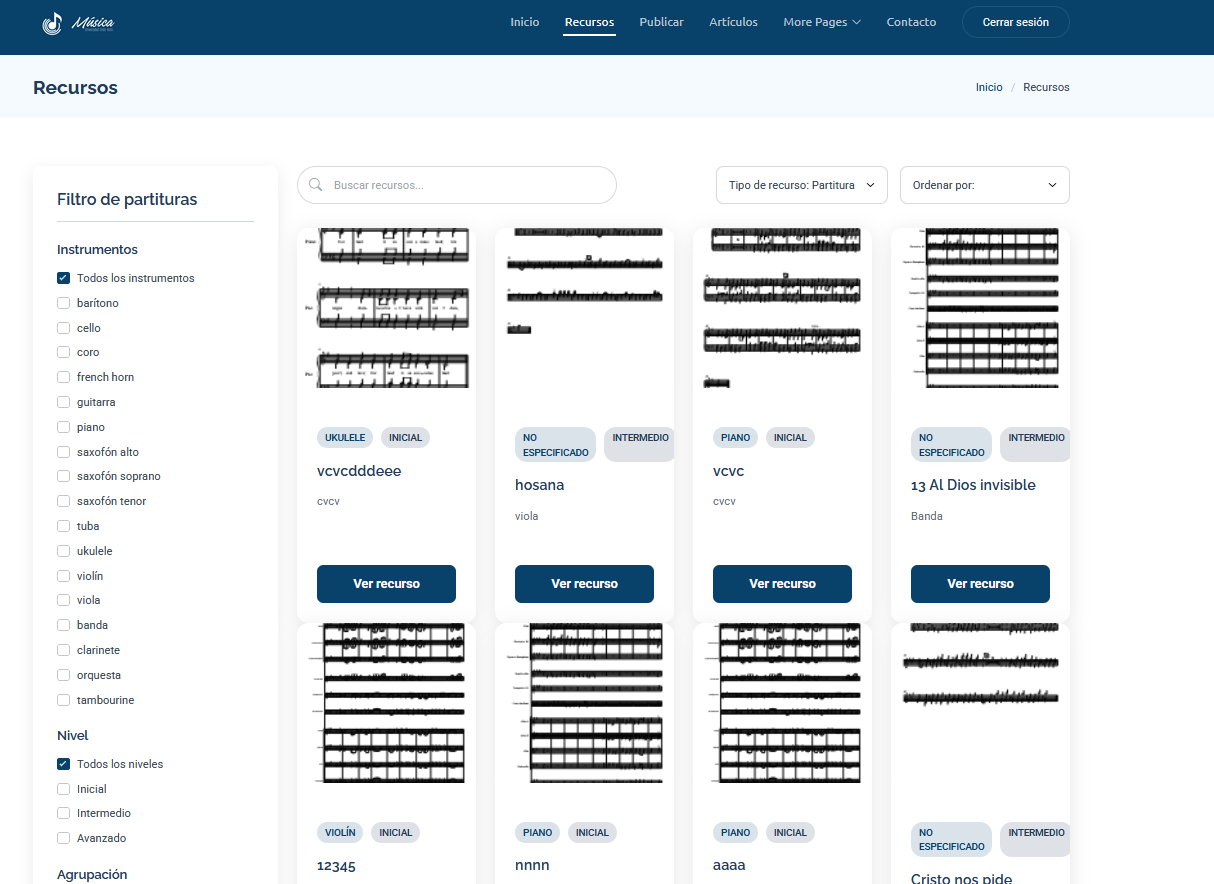
Task: Check the orquesta instrument filter
Action: [63, 675]
